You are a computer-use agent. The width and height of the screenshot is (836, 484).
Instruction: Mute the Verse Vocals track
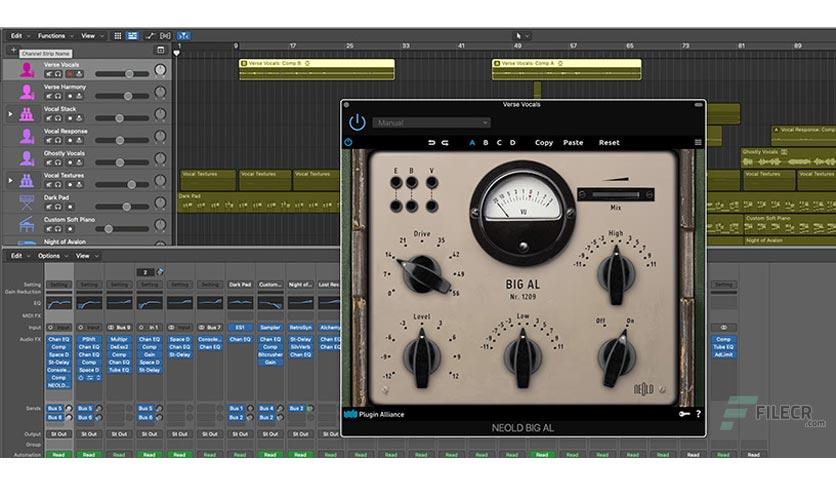point(49,74)
